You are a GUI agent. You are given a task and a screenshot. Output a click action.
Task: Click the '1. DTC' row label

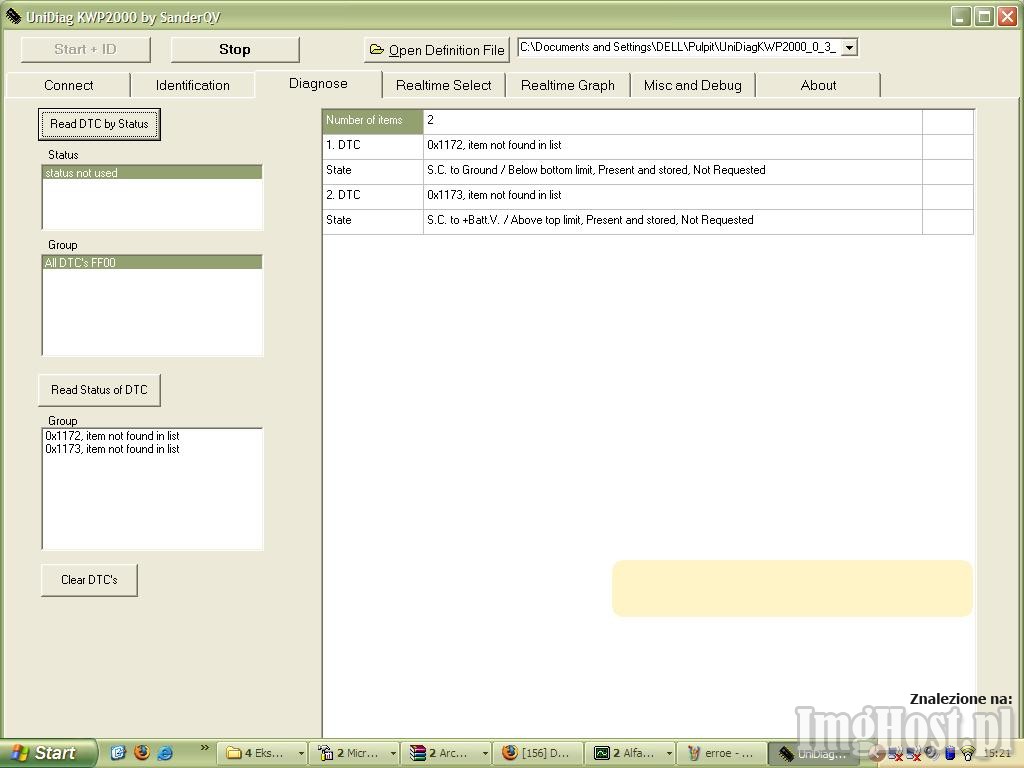pos(372,145)
